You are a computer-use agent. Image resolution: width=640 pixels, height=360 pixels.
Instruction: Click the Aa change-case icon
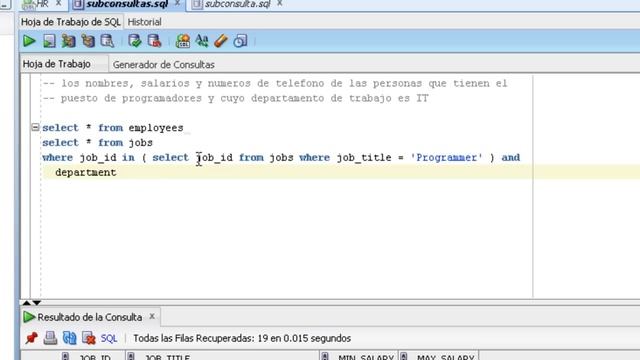(202, 41)
